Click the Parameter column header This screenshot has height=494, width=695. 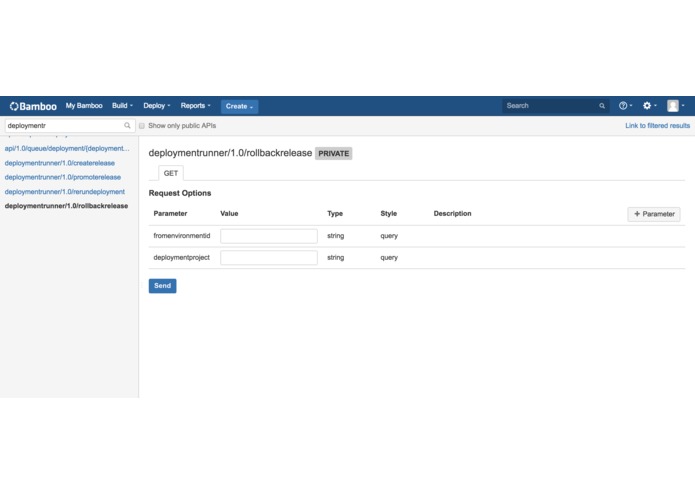(170, 214)
